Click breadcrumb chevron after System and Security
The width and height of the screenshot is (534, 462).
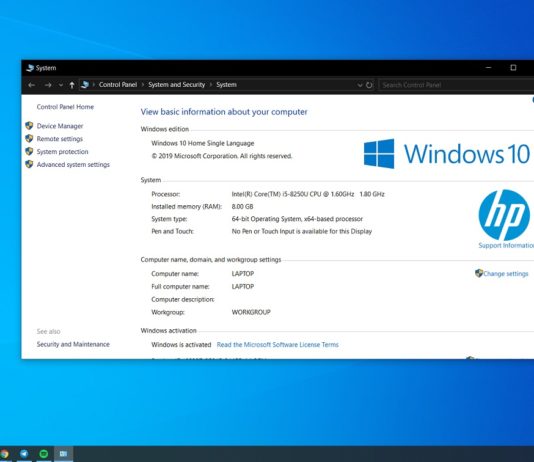point(211,85)
